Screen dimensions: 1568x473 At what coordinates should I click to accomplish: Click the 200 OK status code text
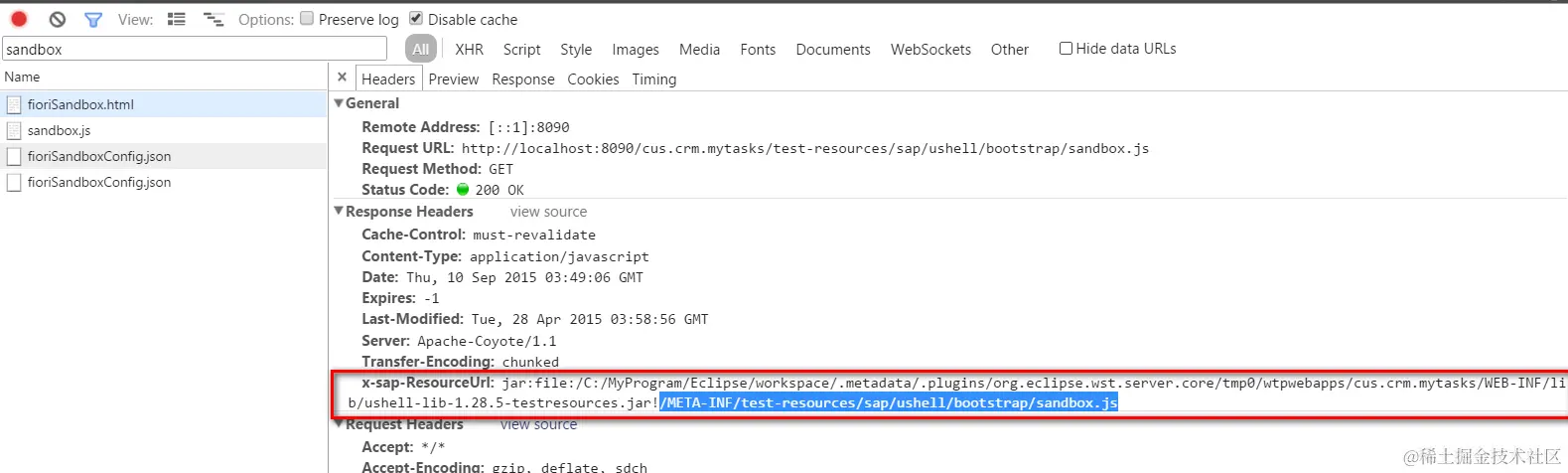499,190
